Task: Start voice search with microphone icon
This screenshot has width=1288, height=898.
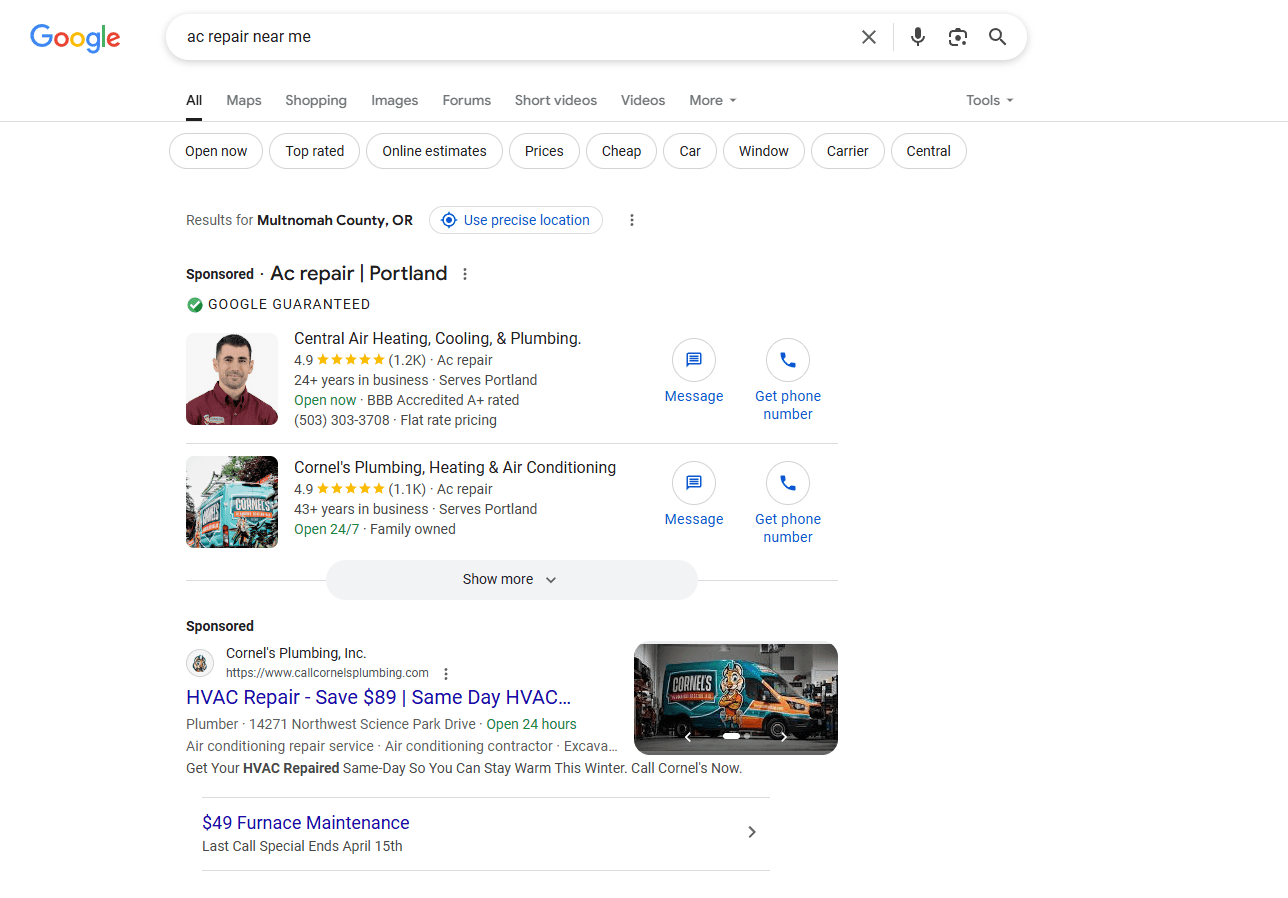Action: pyautogui.click(x=918, y=37)
